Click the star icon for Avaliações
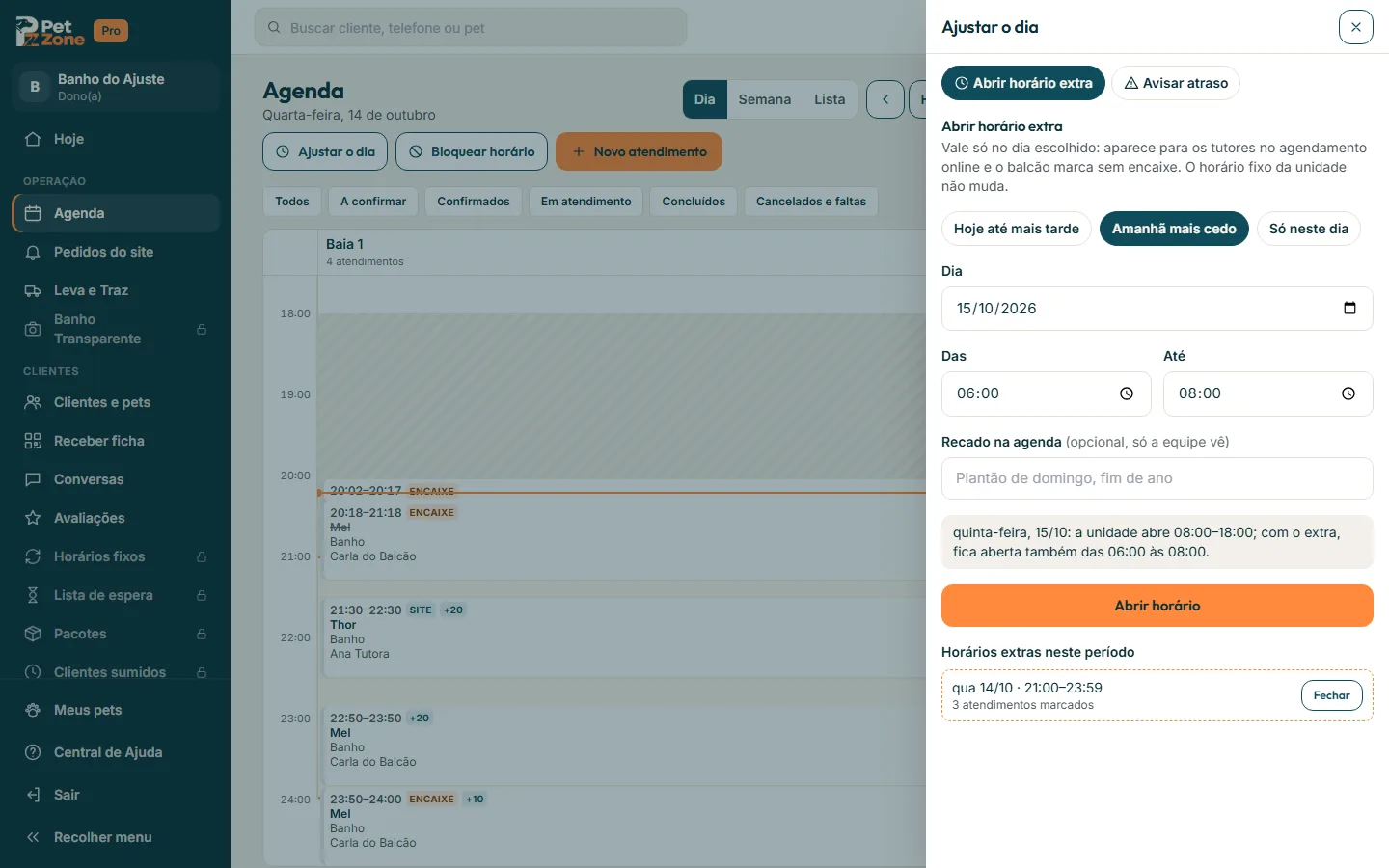 point(33,518)
